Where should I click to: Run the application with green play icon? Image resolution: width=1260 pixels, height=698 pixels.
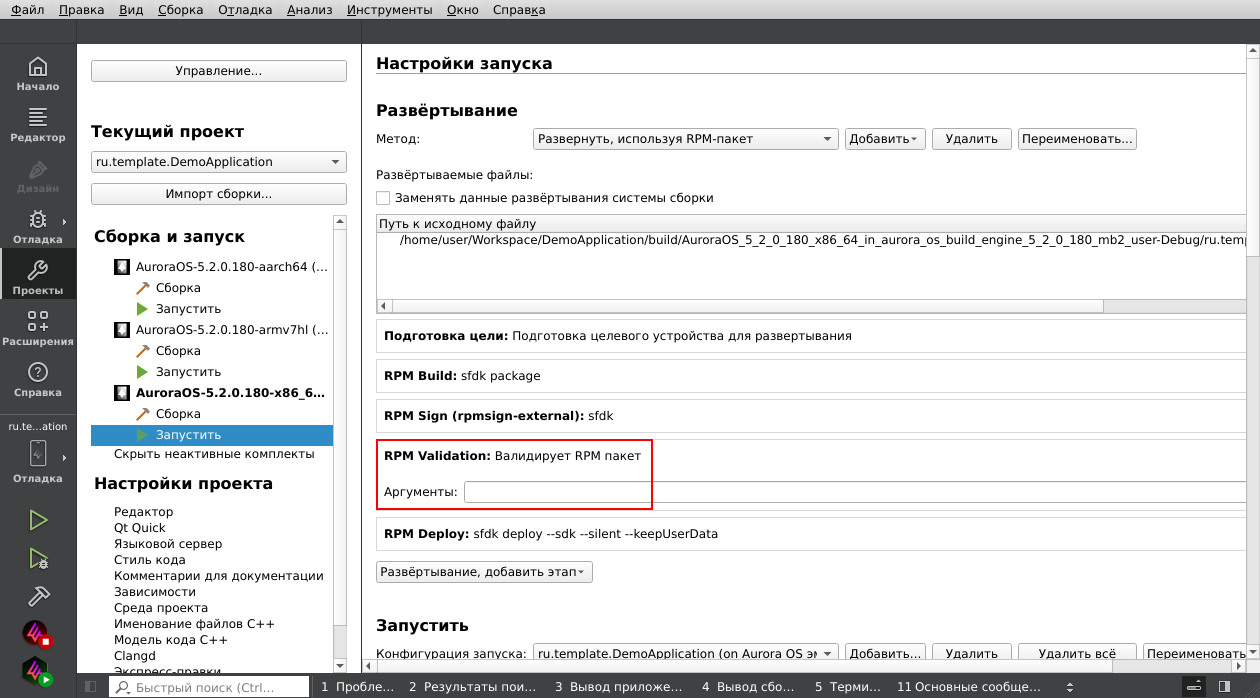pos(38,520)
